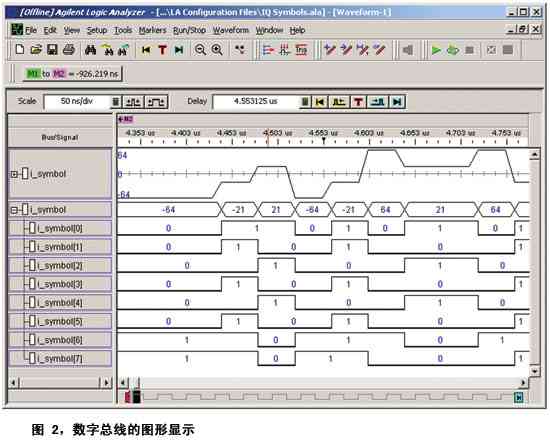Click the M1 to M2 interval button
Viewport: 550px width, 446px height.
[x=73, y=74]
